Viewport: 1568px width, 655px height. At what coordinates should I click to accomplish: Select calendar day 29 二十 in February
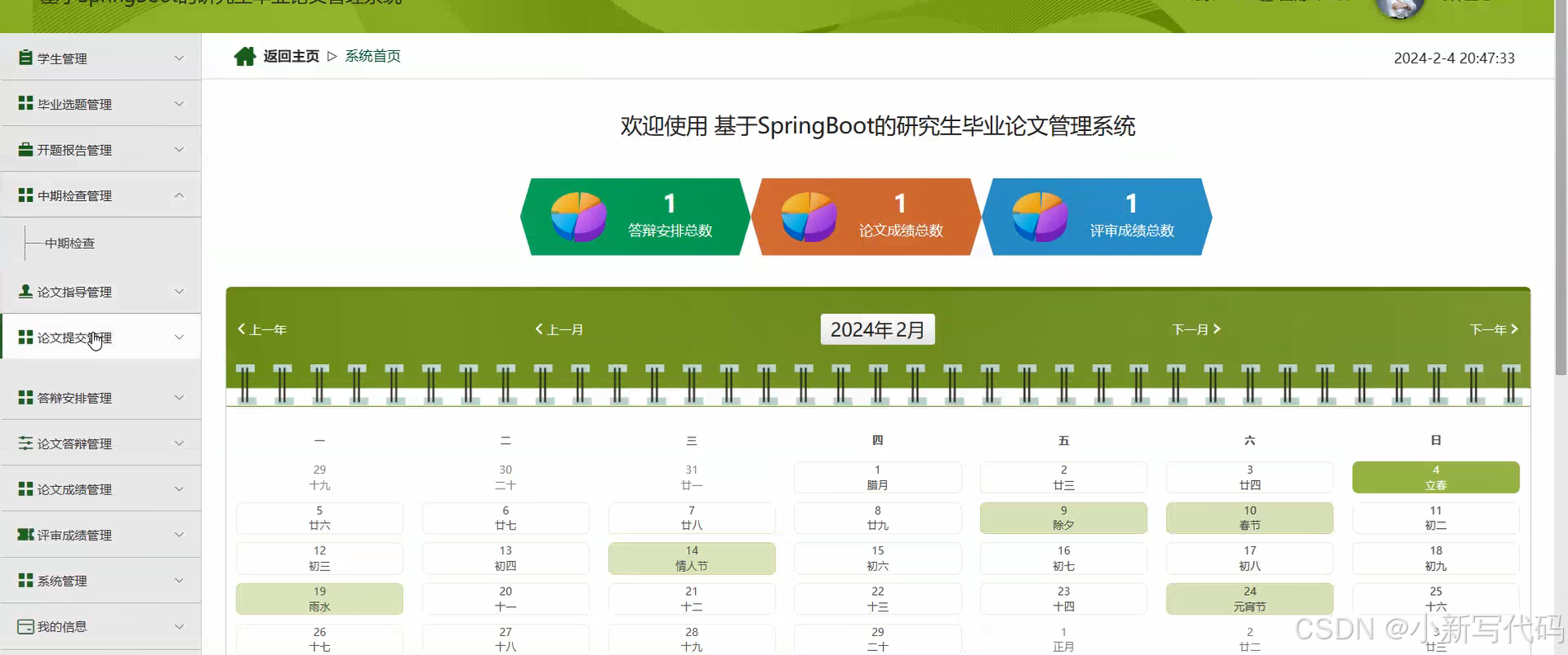coord(877,639)
